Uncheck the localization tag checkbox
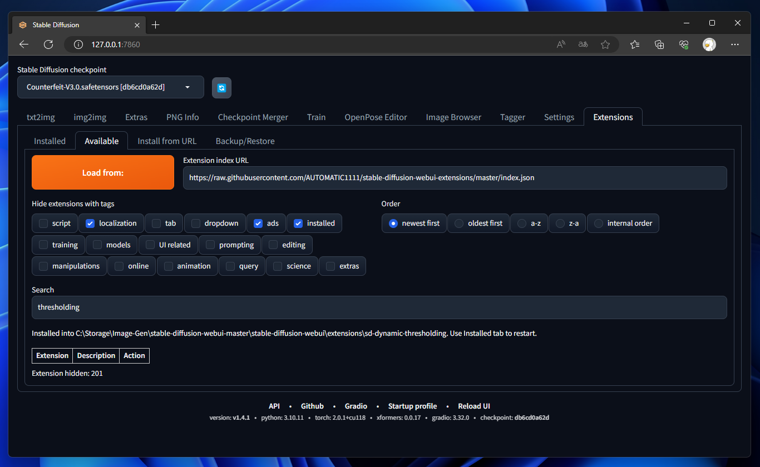 tap(90, 223)
